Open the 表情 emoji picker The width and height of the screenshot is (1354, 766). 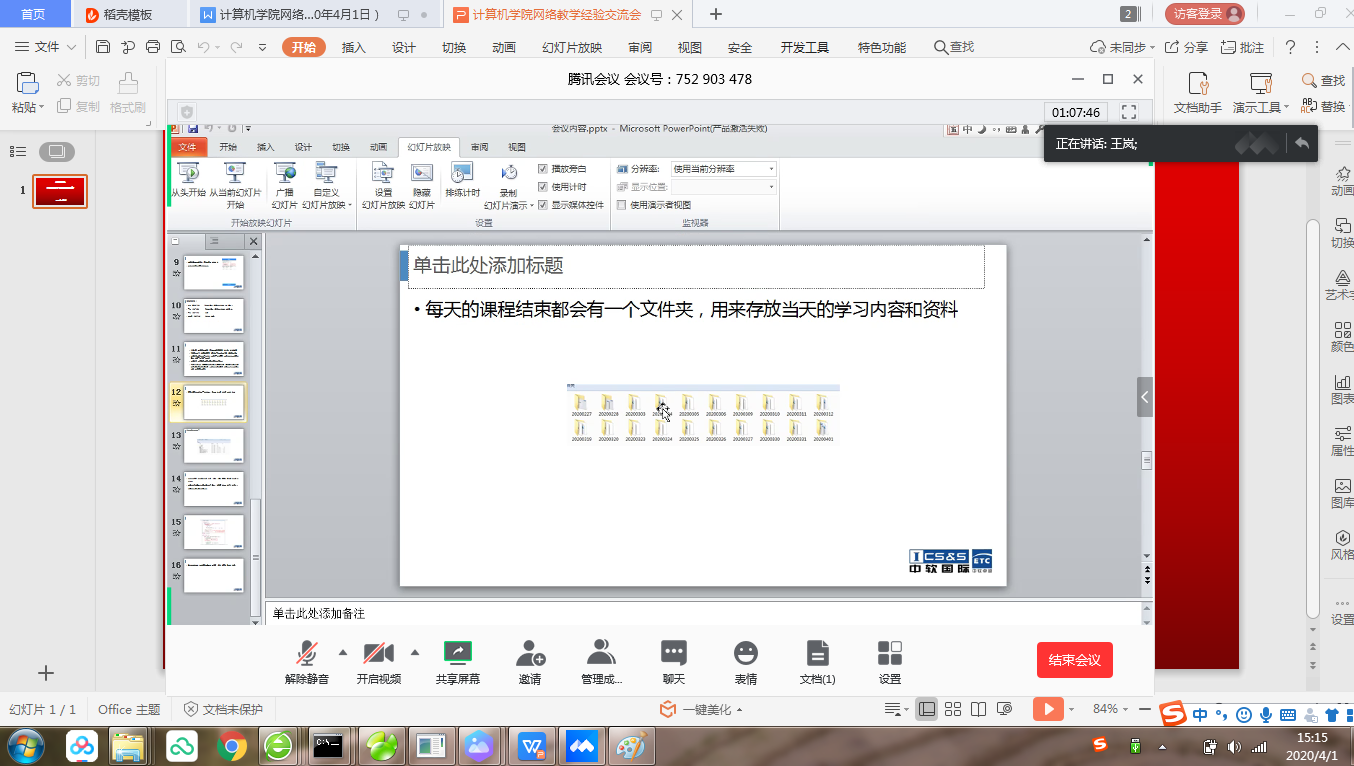tap(745, 654)
